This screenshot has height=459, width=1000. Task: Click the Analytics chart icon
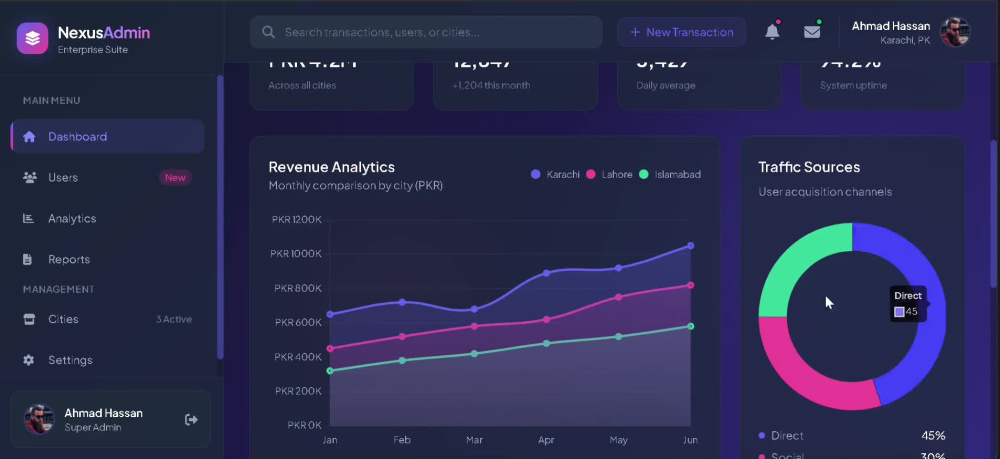click(28, 218)
